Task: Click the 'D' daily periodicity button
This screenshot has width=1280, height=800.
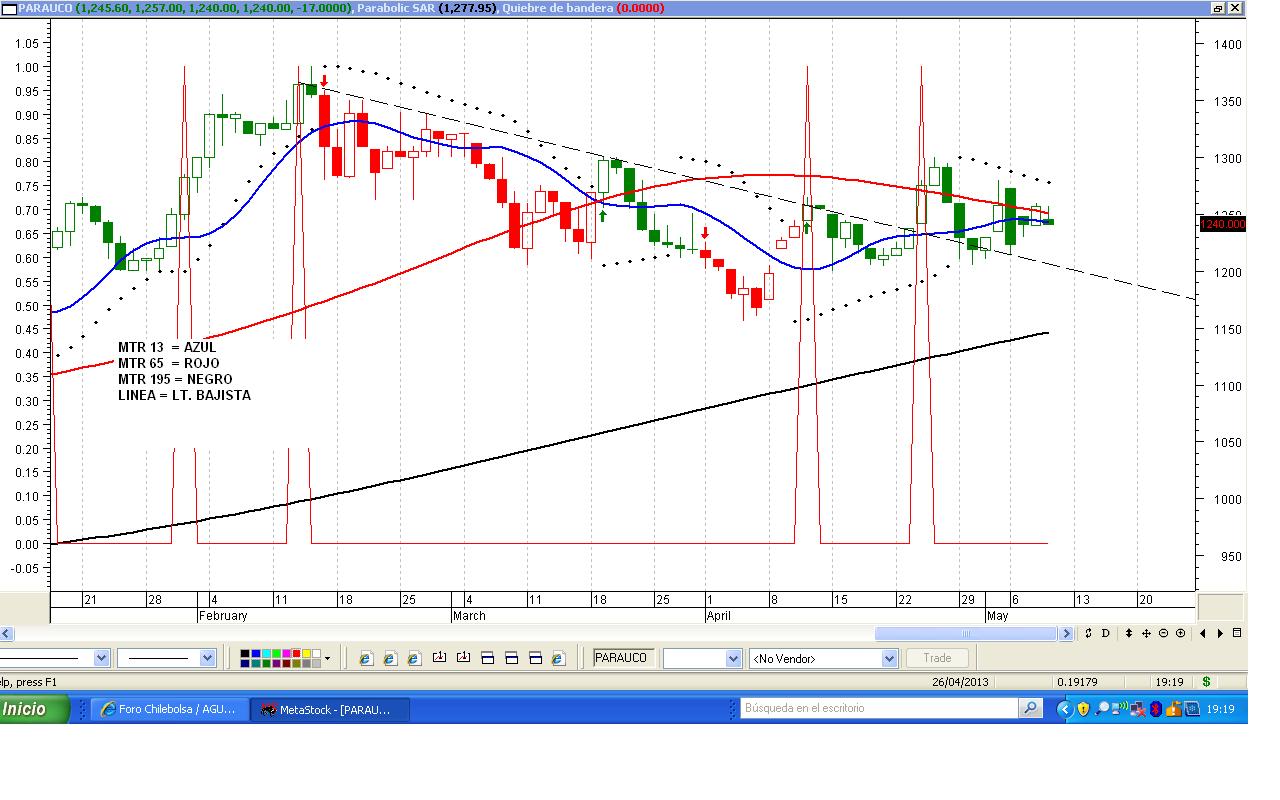Action: [x=1106, y=633]
